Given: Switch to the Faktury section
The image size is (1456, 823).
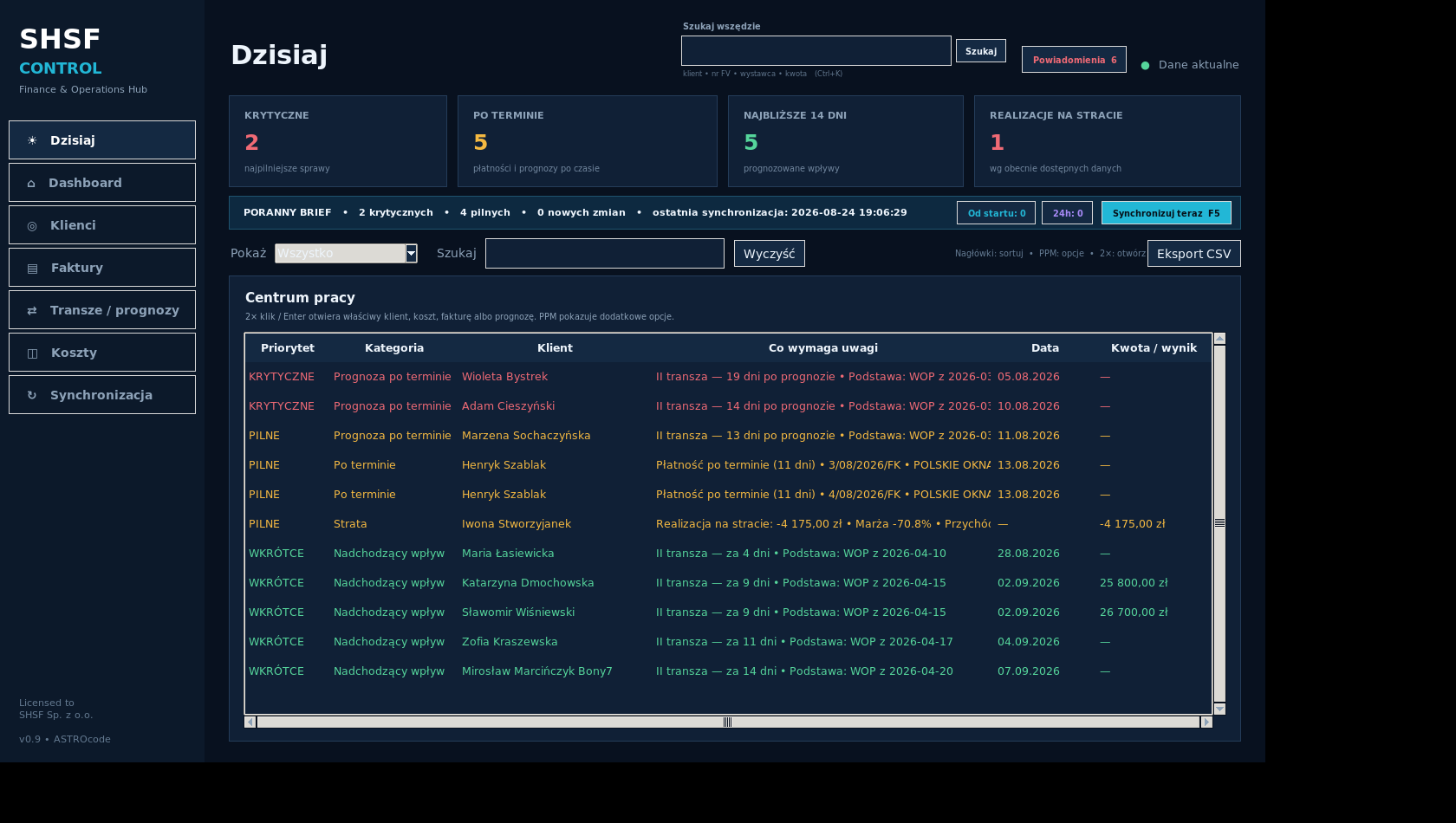Looking at the screenshot, I should coord(102,268).
